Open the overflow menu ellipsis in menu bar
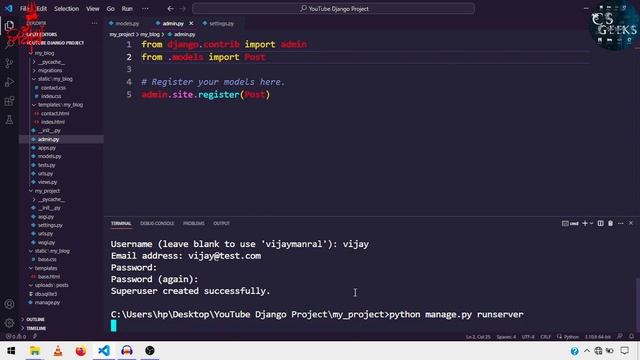640x360 pixels. (145, 9)
